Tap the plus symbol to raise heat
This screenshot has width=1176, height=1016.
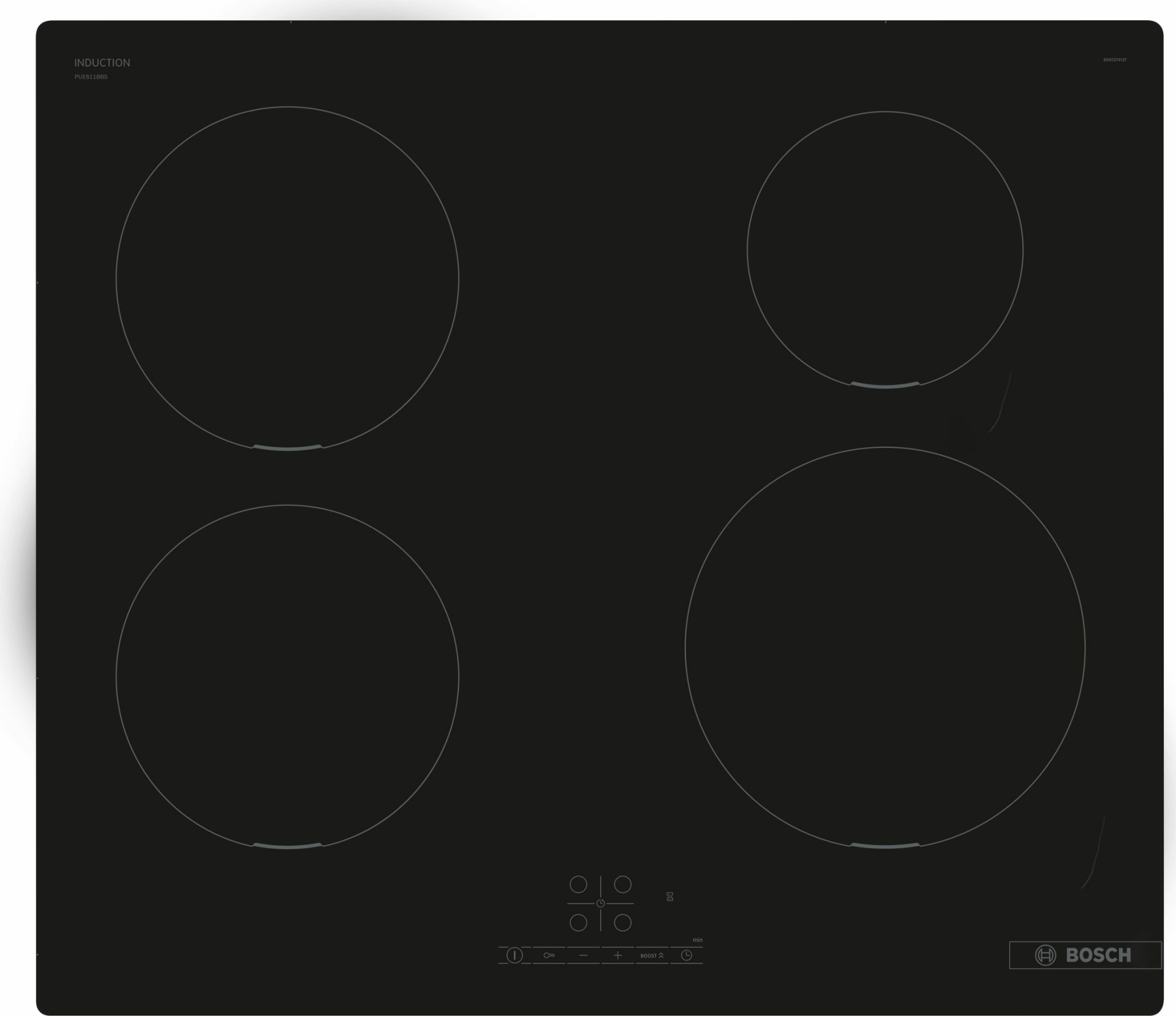(x=617, y=955)
